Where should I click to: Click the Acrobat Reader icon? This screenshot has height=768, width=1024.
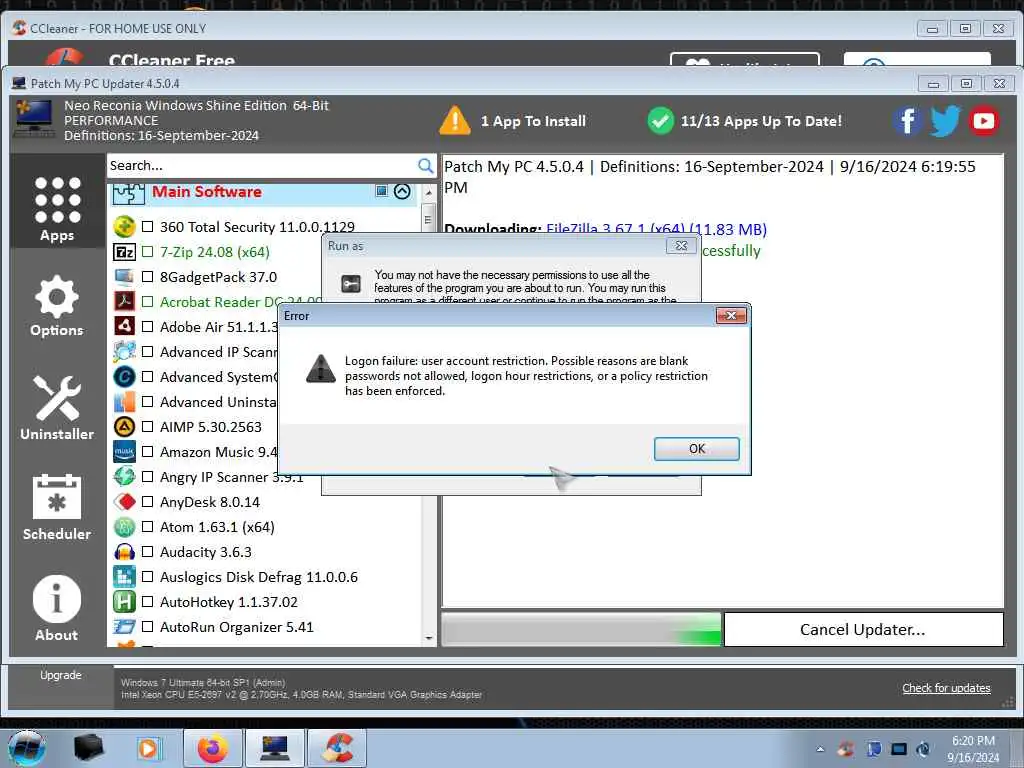click(x=124, y=302)
